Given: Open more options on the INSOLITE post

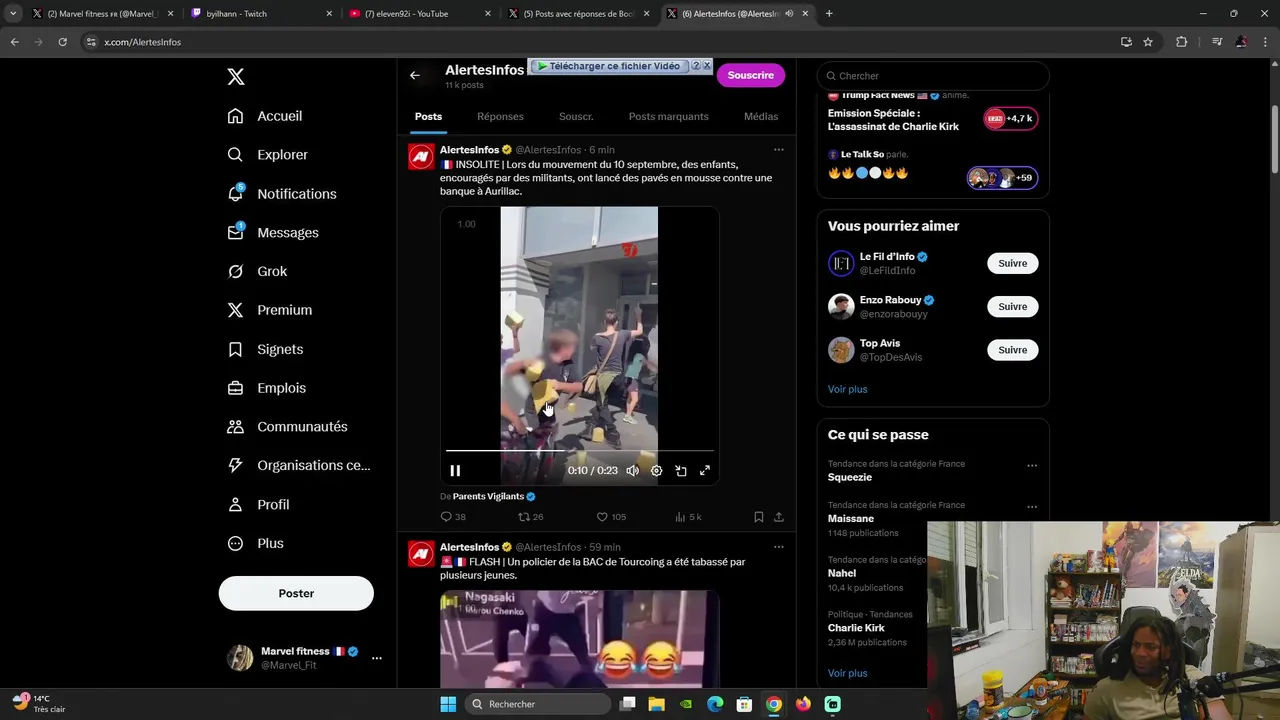Looking at the screenshot, I should click(x=778, y=150).
